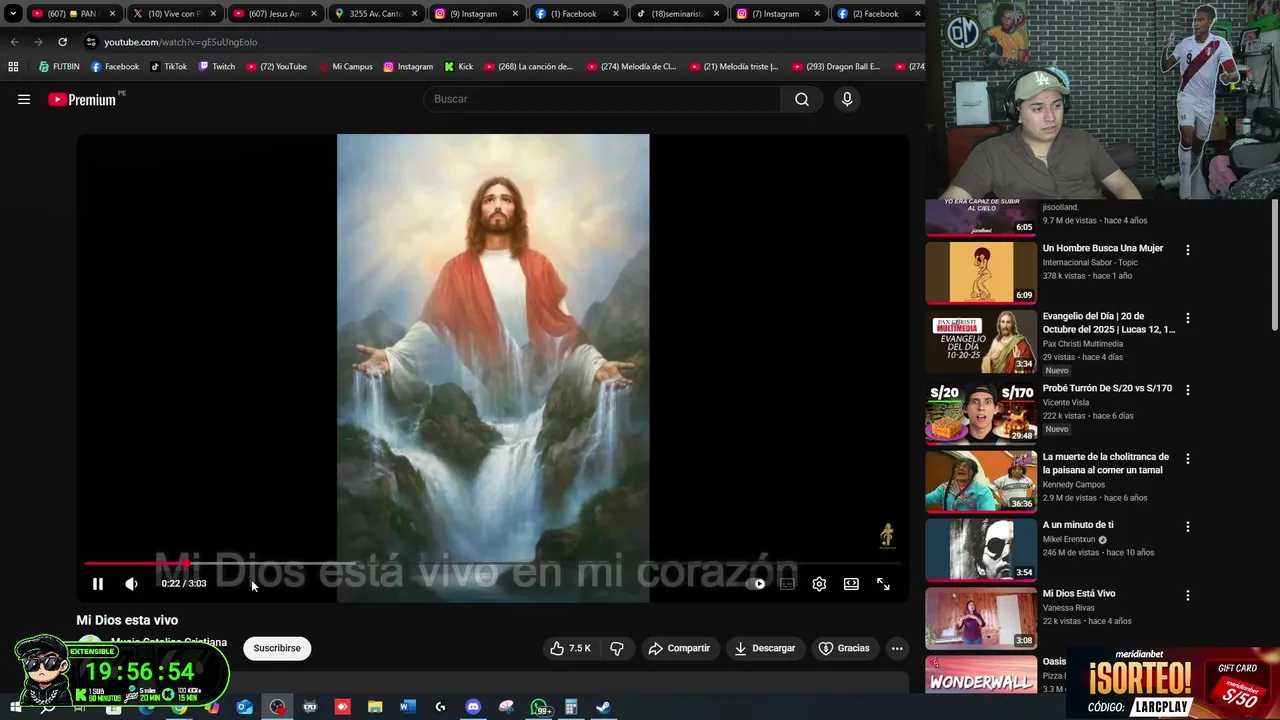
Task: Open WhatsApp from the taskbar
Action: [x=539, y=707]
